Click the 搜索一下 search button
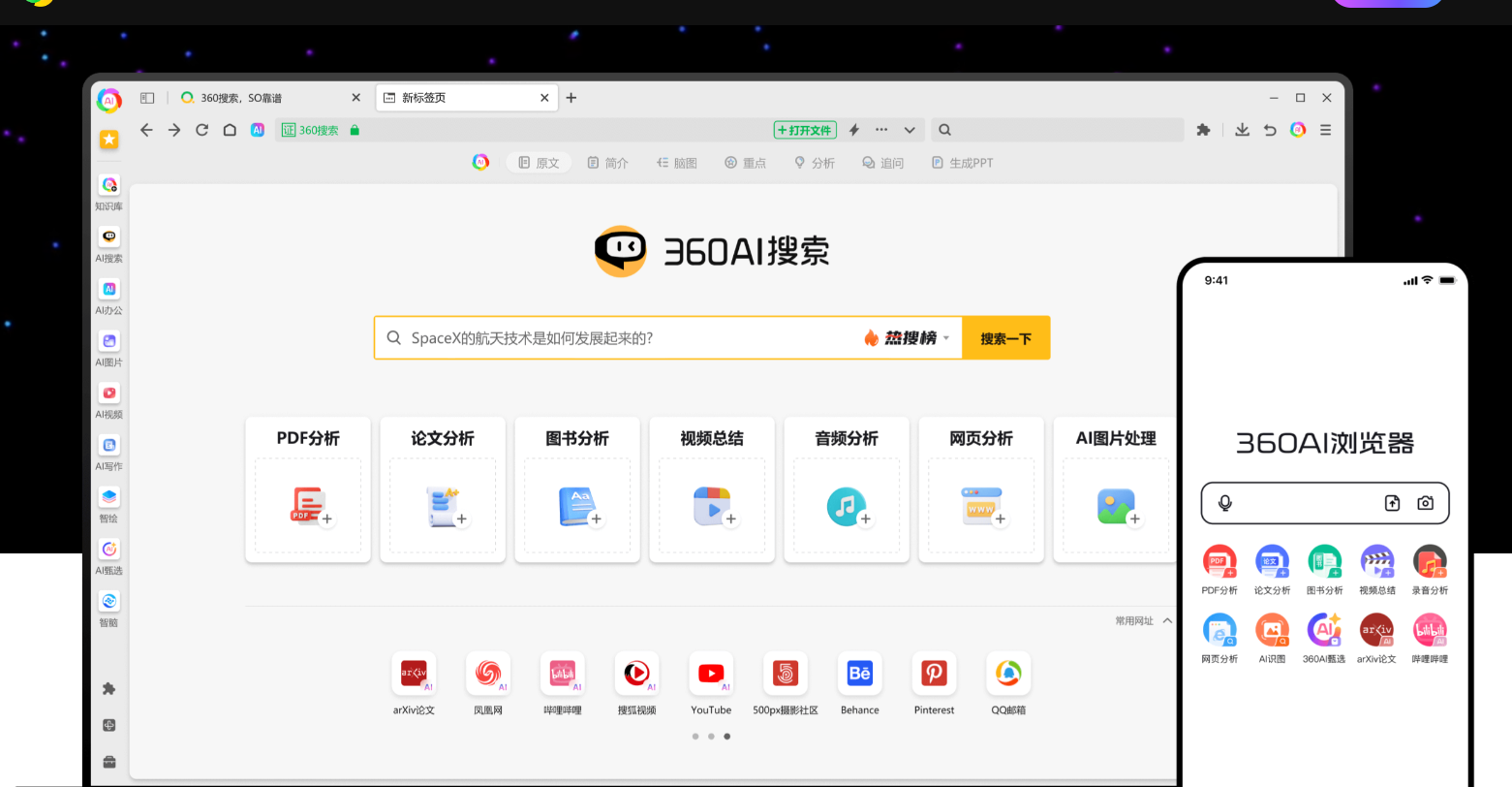The height and width of the screenshot is (787, 1512). coord(1005,337)
